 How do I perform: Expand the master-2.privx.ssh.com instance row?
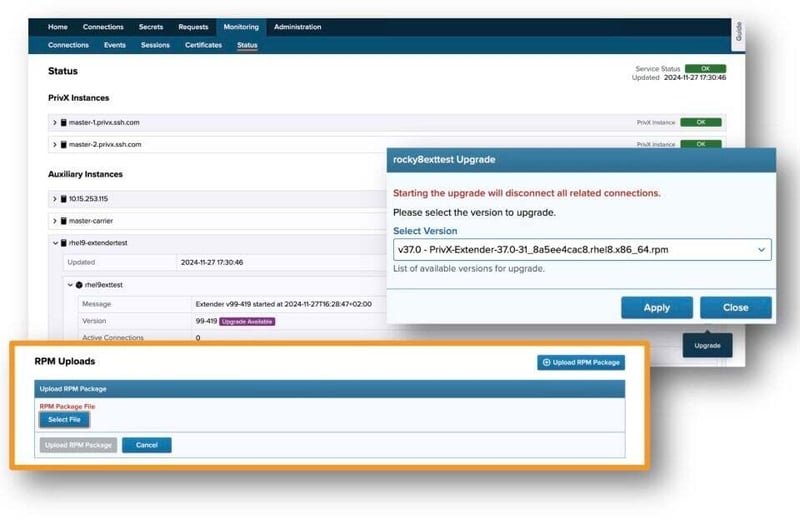point(55,145)
